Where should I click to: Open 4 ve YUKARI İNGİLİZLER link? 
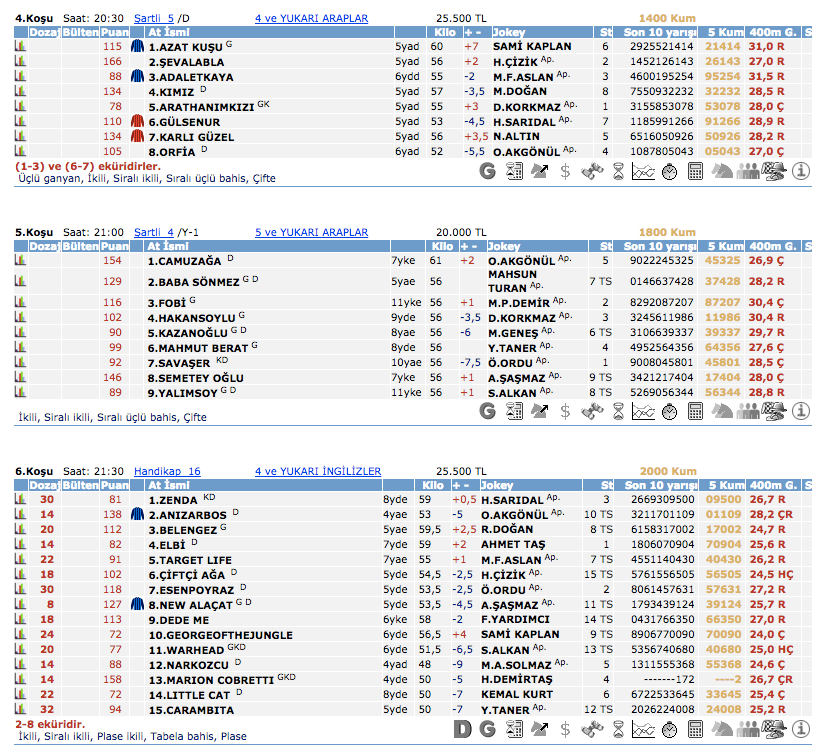coord(318,471)
